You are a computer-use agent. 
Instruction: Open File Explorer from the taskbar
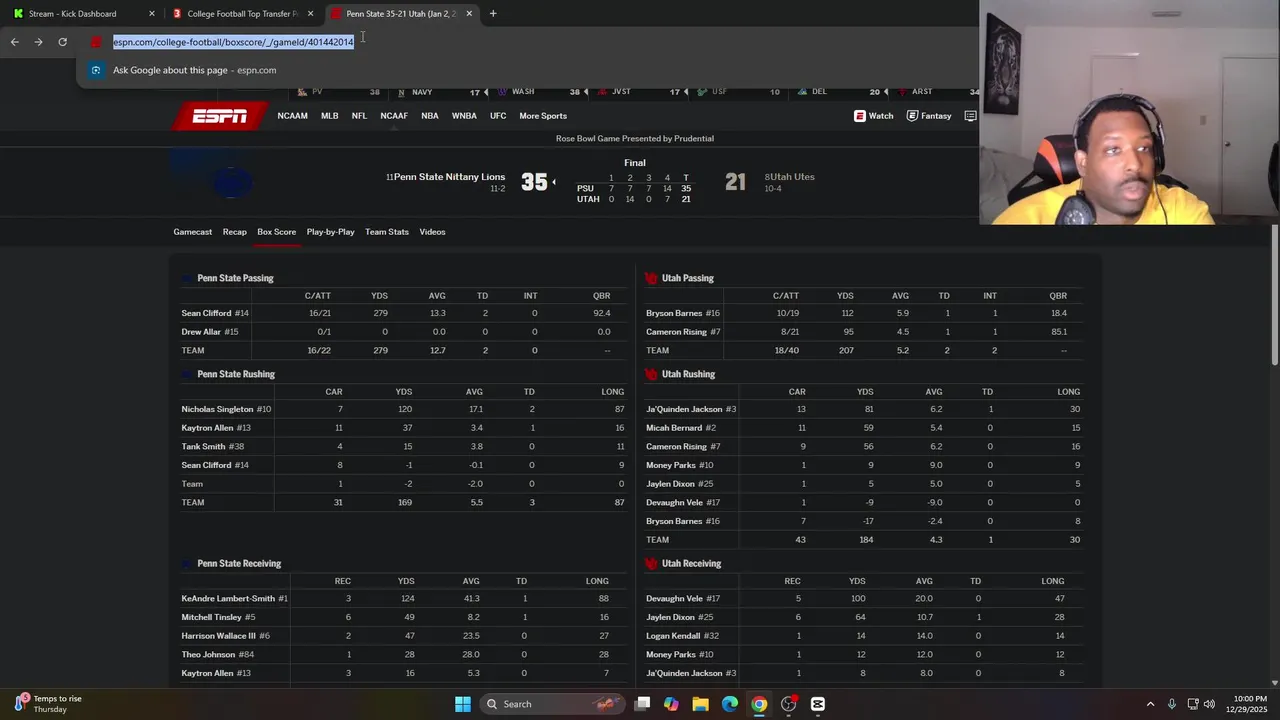pyautogui.click(x=700, y=704)
